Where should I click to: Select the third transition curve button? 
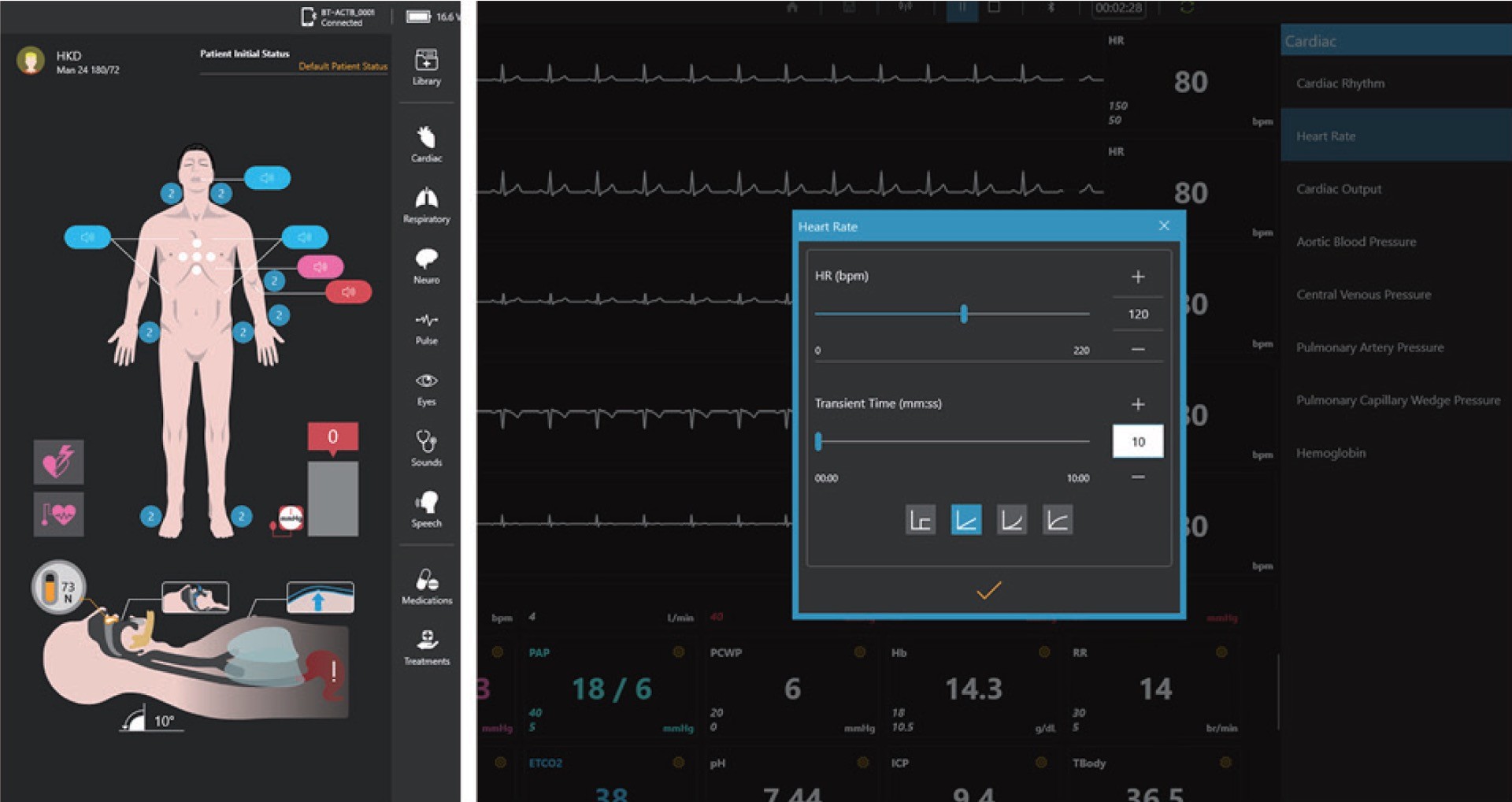1012,520
